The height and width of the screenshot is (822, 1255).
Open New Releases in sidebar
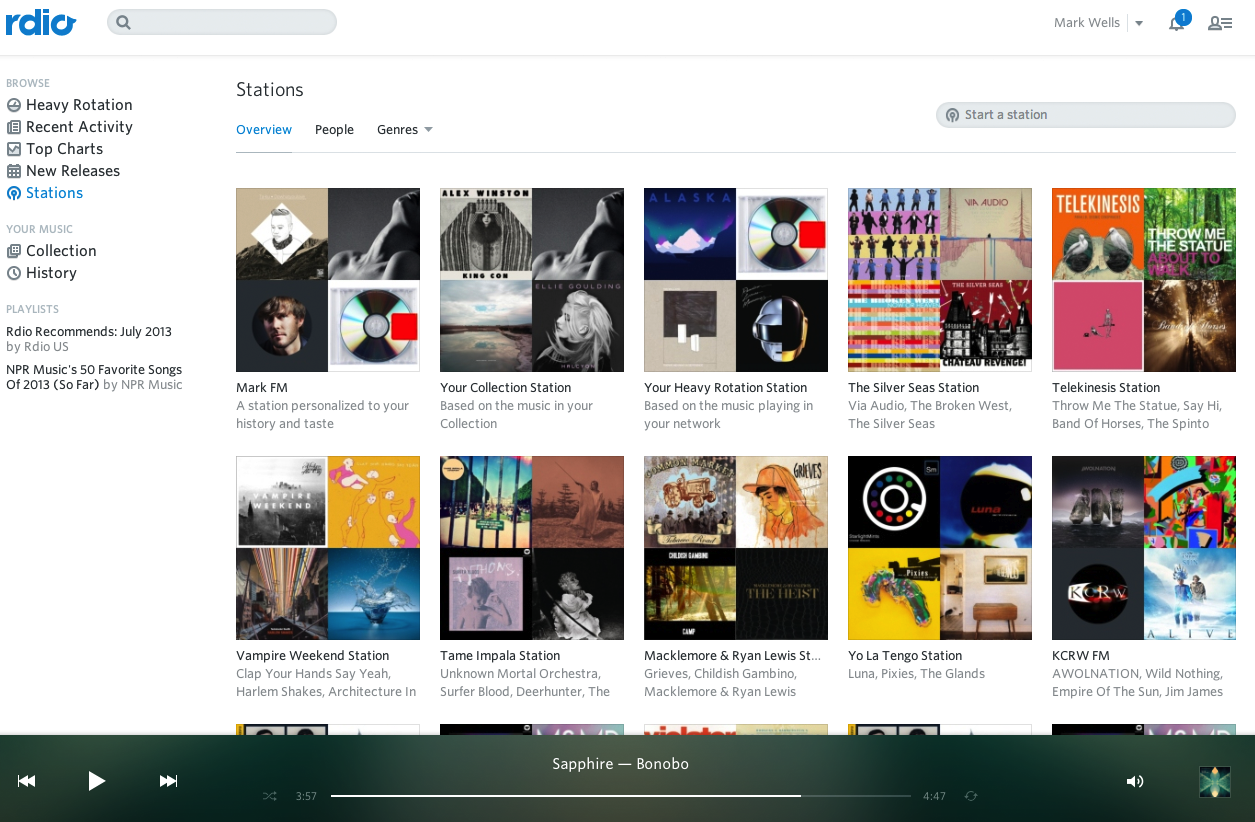pos(73,171)
